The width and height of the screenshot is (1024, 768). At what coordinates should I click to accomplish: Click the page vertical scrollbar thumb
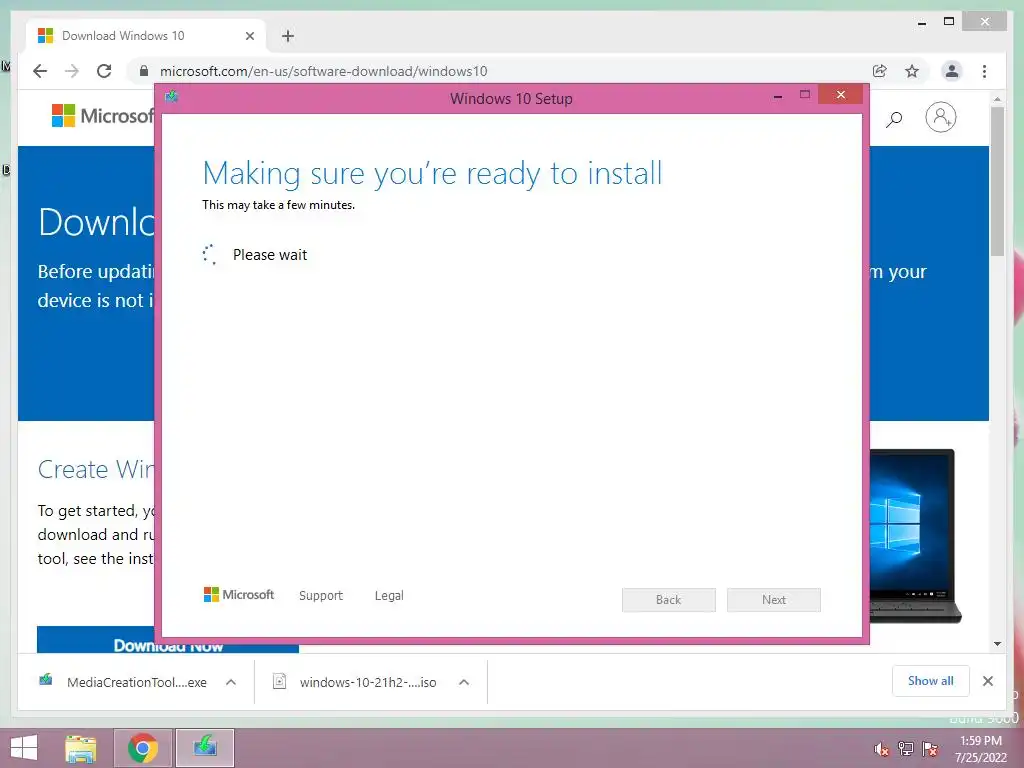(997, 182)
